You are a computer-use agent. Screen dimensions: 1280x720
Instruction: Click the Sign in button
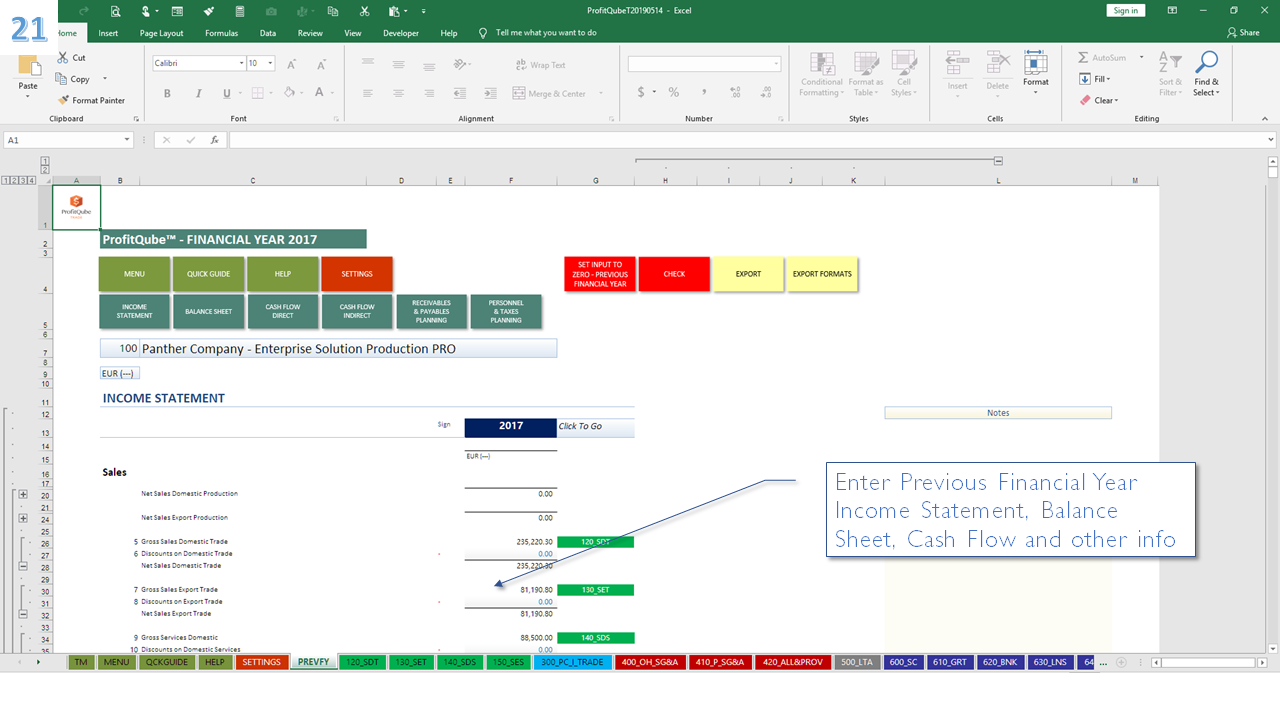[x=1126, y=10]
